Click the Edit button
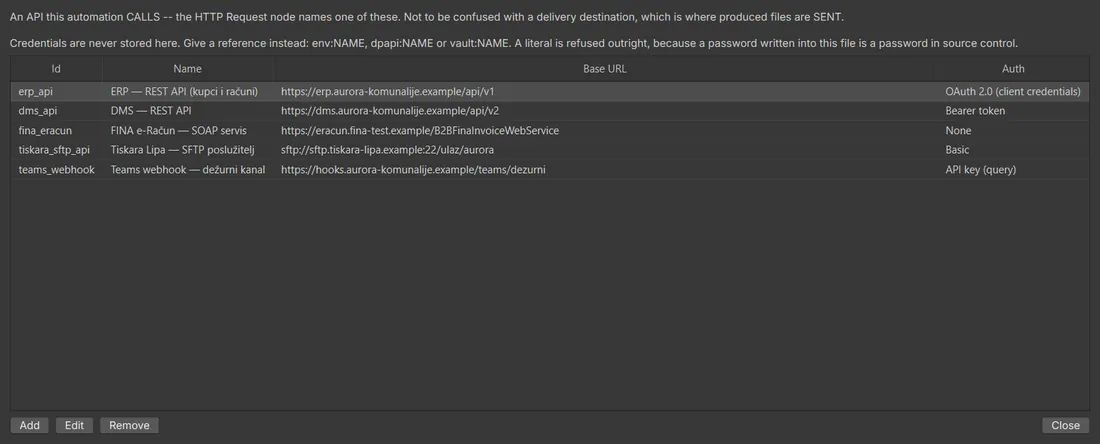Screen dimensions: 1100x444 [74, 425]
